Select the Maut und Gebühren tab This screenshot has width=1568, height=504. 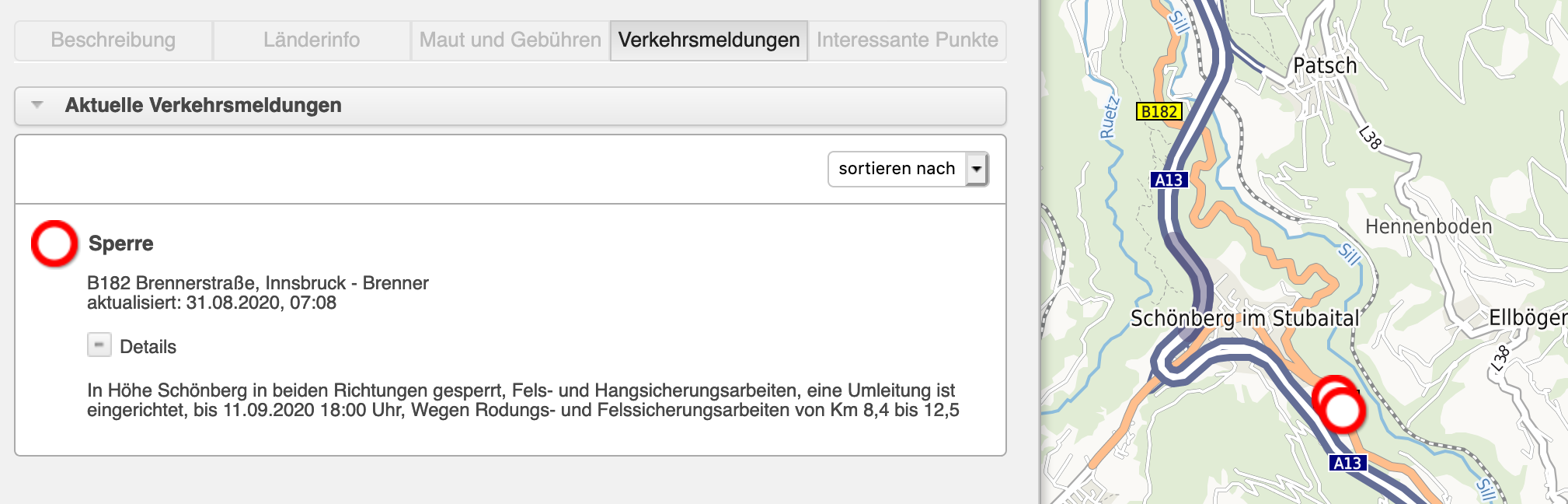click(x=510, y=40)
